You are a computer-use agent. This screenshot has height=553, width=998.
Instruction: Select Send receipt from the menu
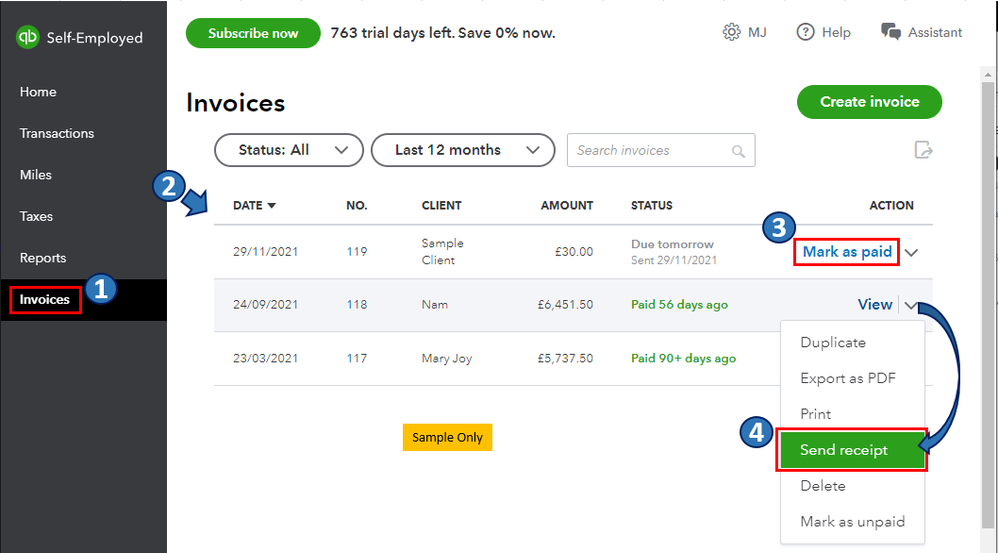click(x=851, y=450)
